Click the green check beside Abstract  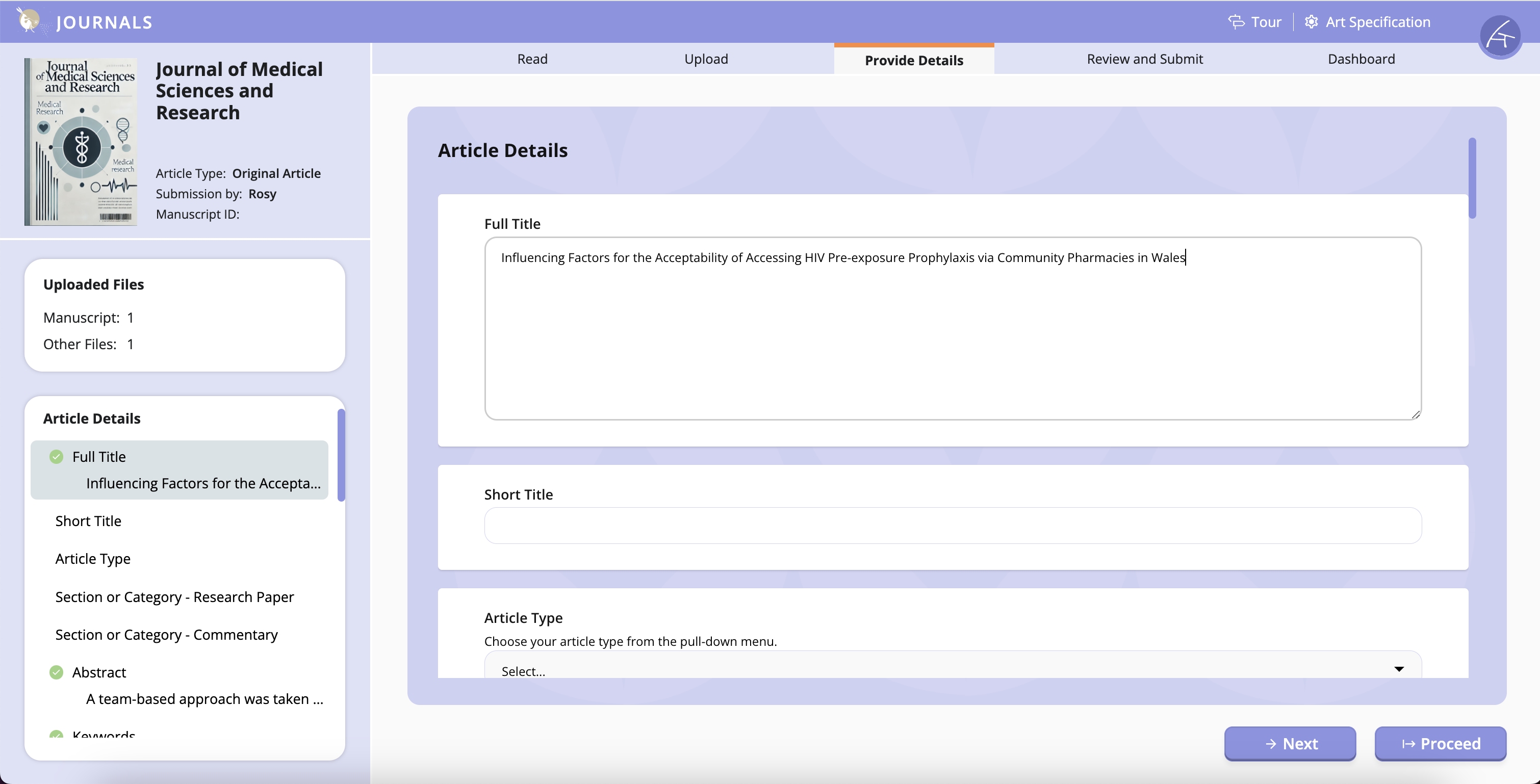[x=56, y=672]
